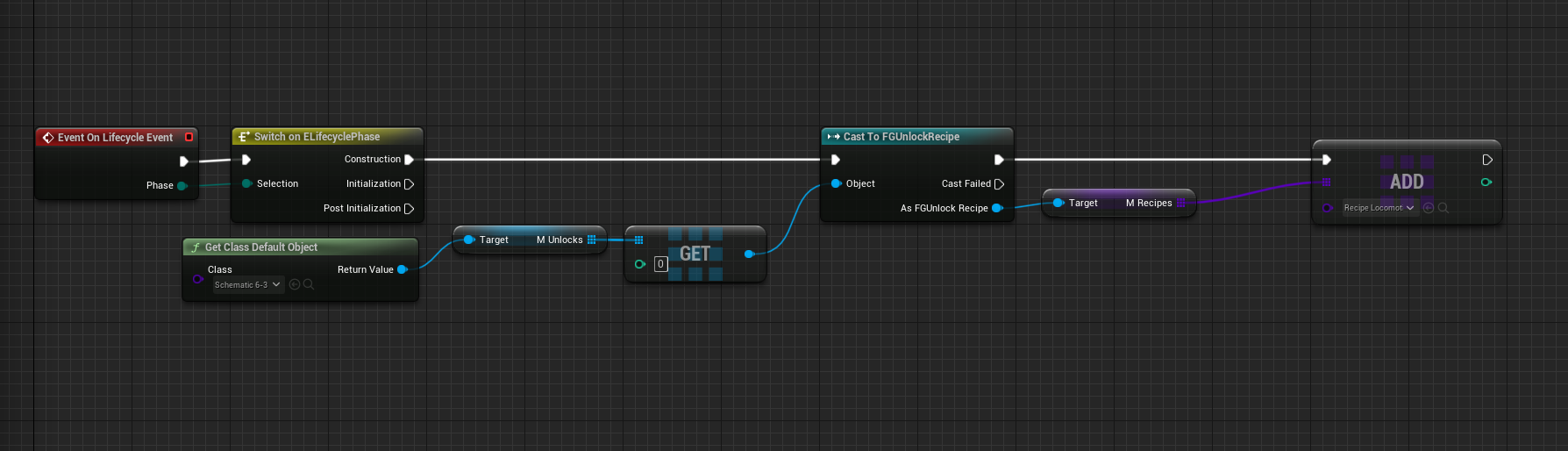Click the green index pin on the GET node
This screenshot has height=451, width=1568.
point(640,264)
